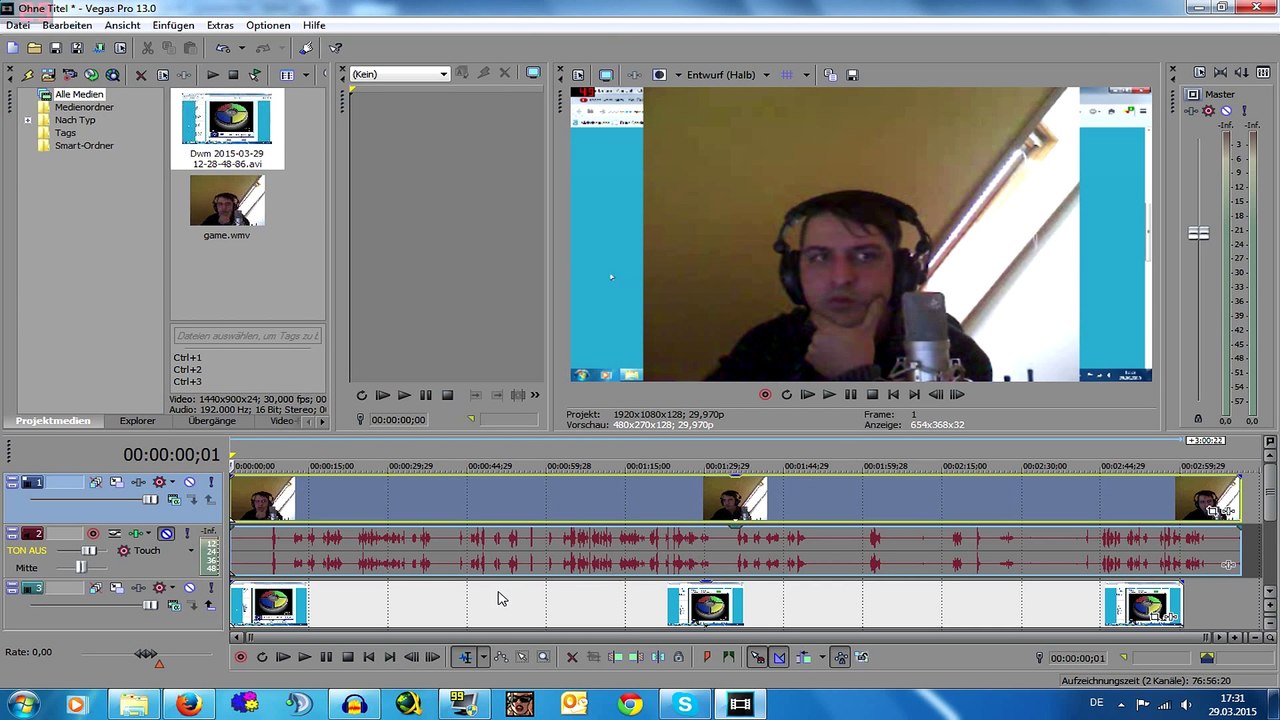The height and width of the screenshot is (720, 1280).
Task: Click the tags input field in Project Media
Action: coord(247,336)
